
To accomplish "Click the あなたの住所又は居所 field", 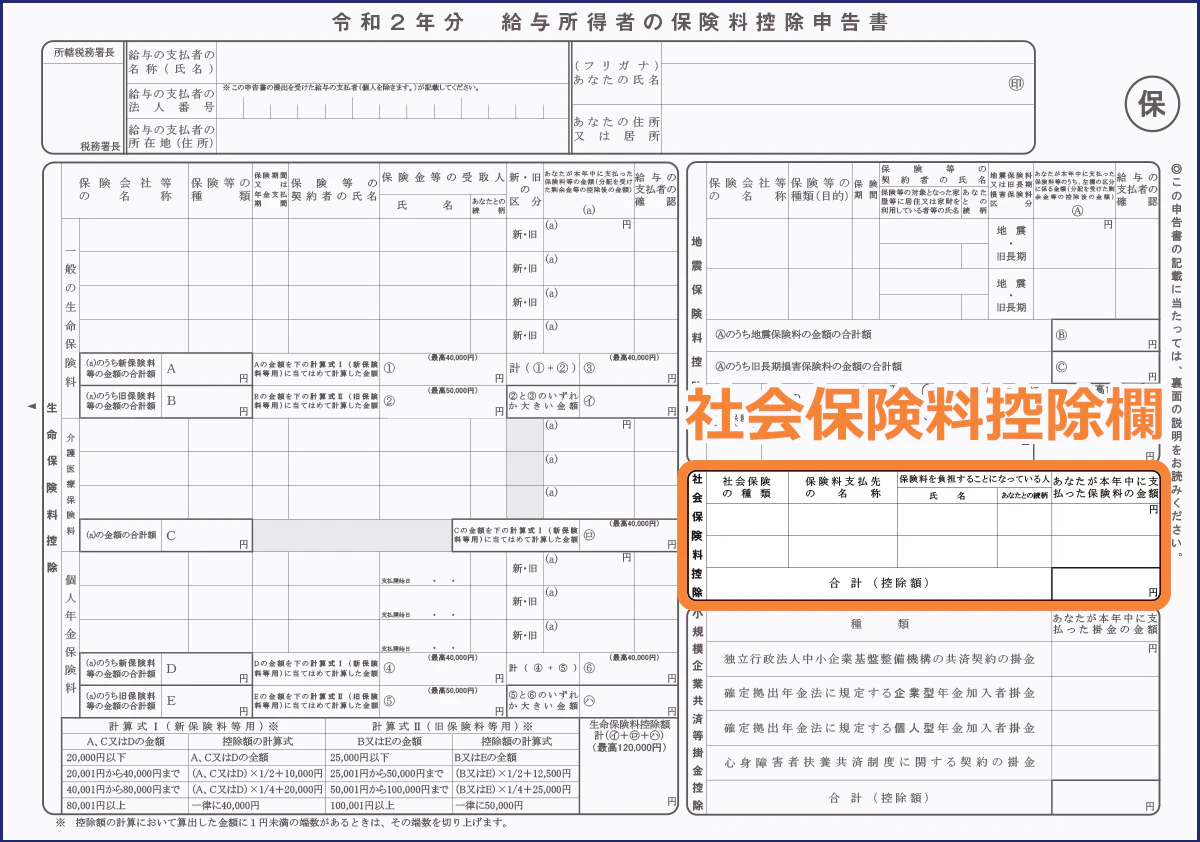I will [846, 129].
